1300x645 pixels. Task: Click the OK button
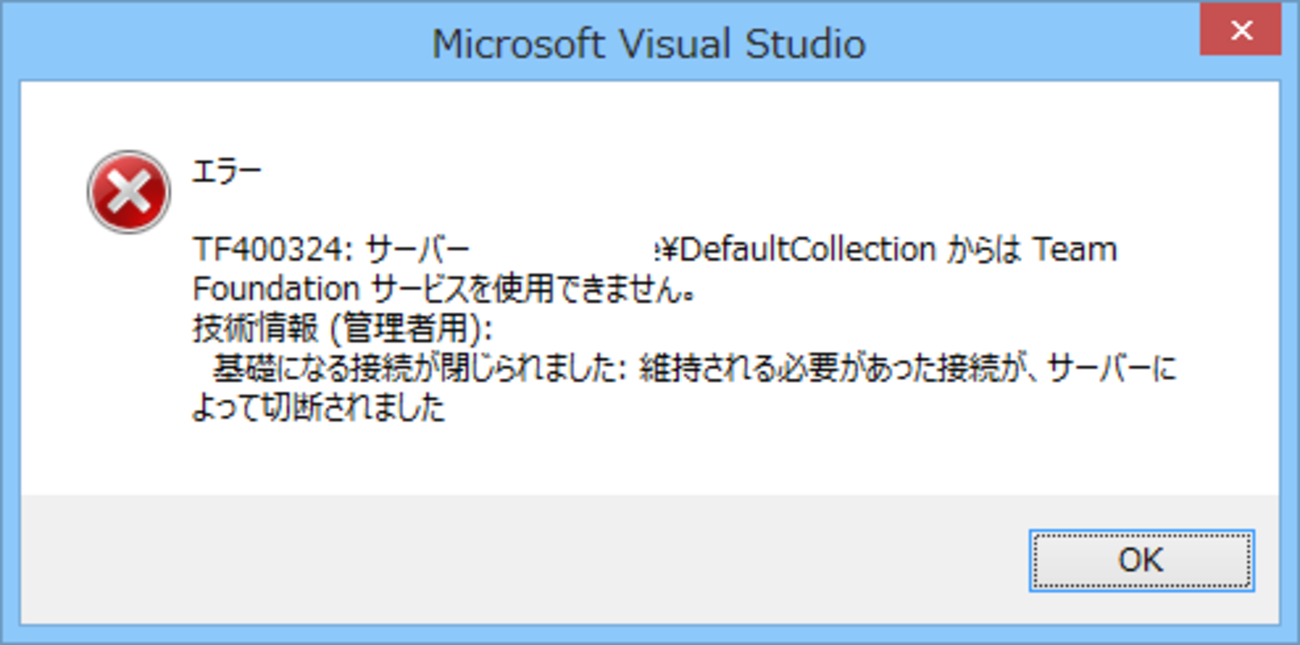1141,560
